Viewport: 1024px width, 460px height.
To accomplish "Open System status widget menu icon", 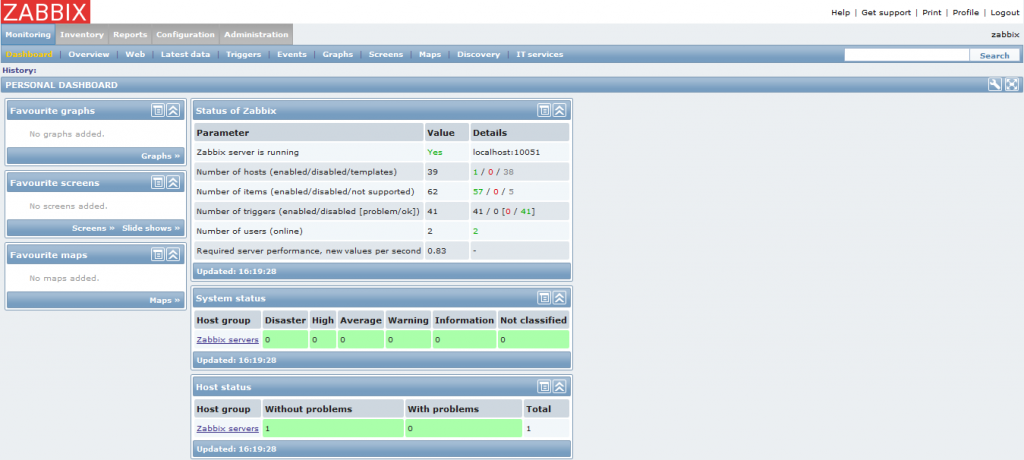I will coord(544,298).
